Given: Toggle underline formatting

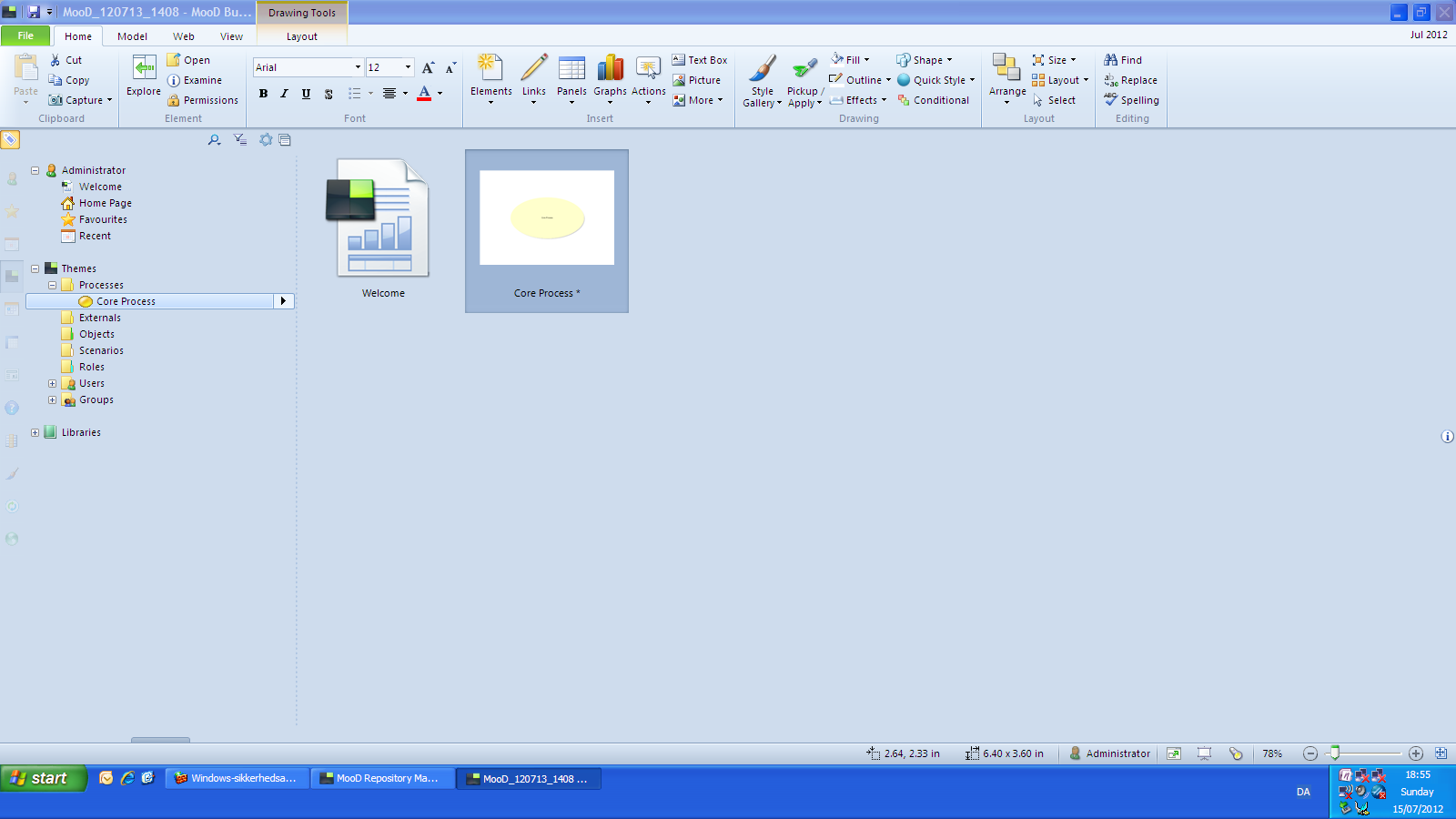Looking at the screenshot, I should tap(306, 94).
